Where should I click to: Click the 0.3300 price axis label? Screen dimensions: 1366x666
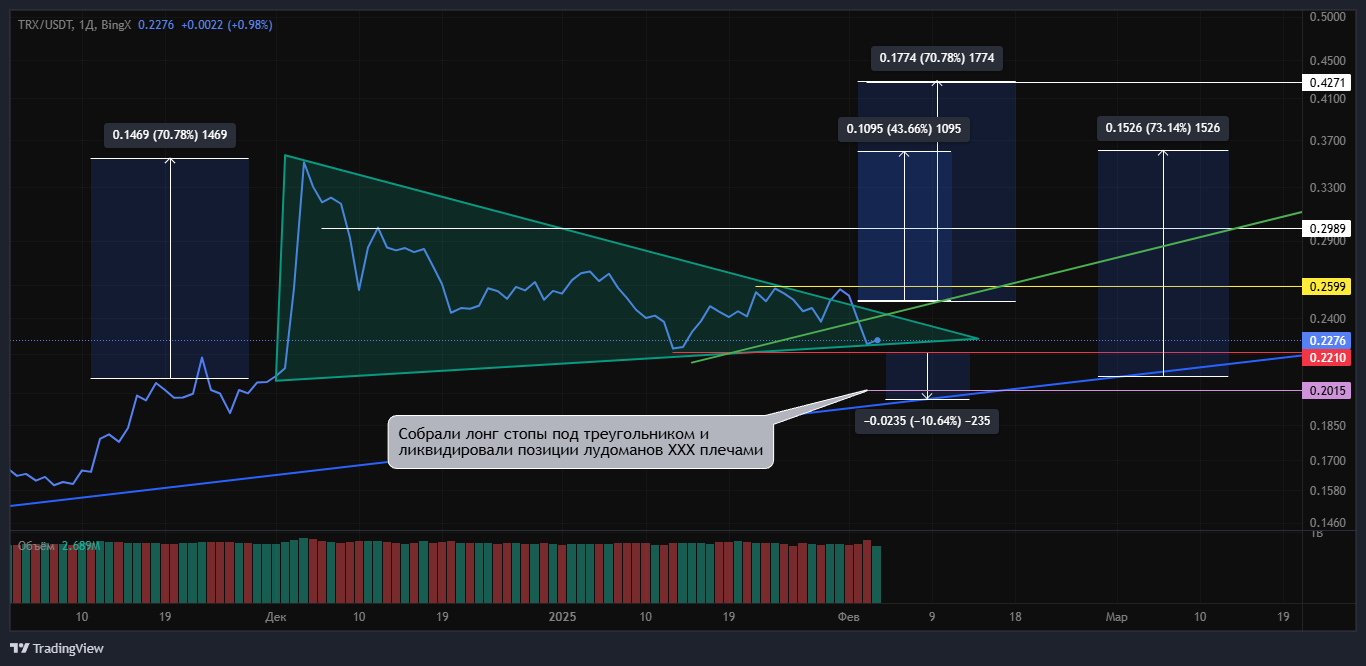point(1327,188)
